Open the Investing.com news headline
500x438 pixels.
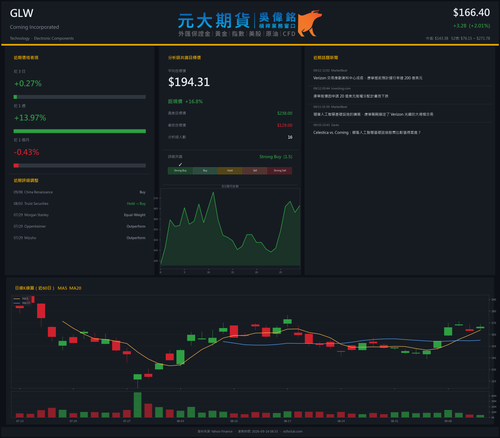[x=351, y=96]
